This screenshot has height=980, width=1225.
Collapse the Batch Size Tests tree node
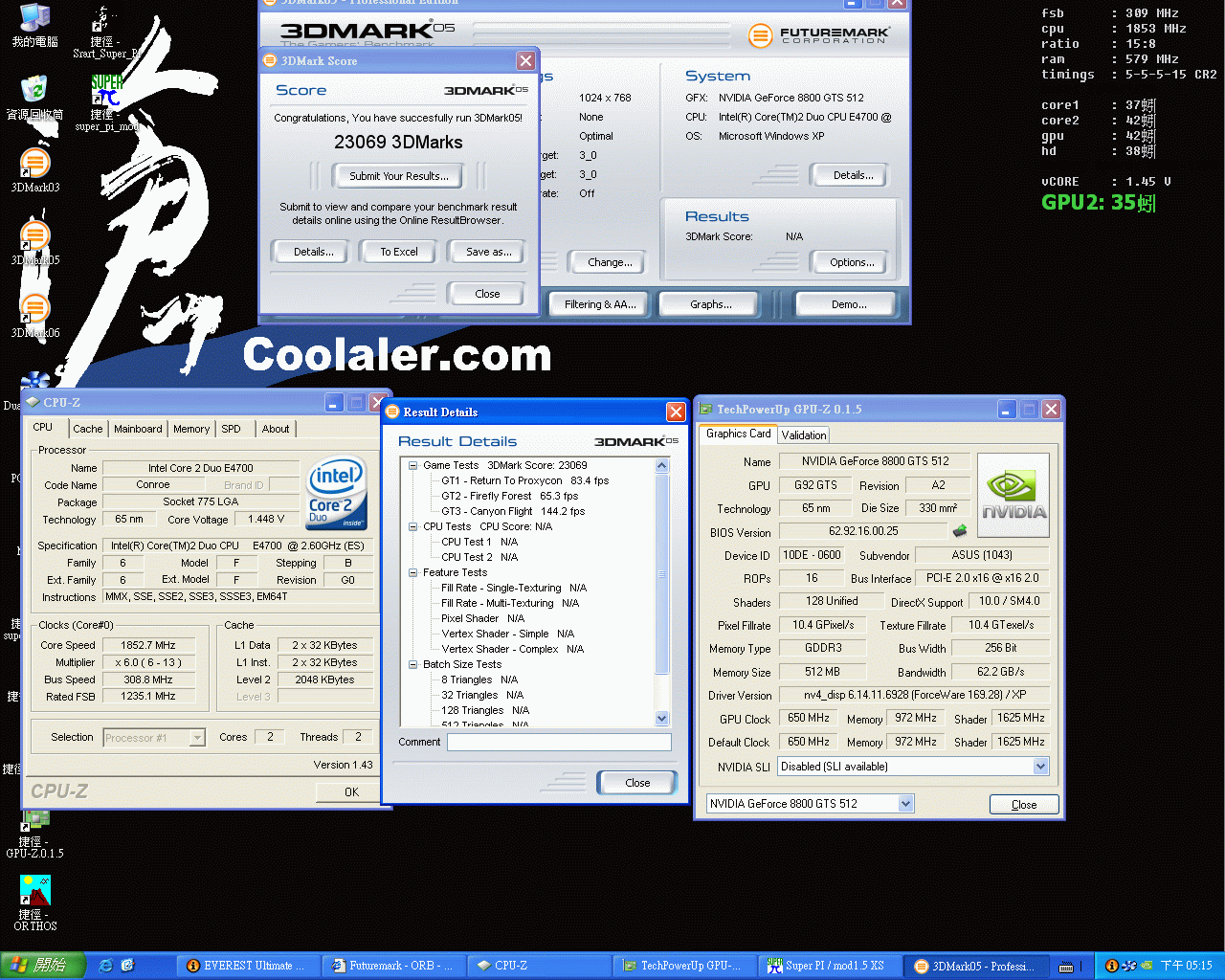pos(413,665)
